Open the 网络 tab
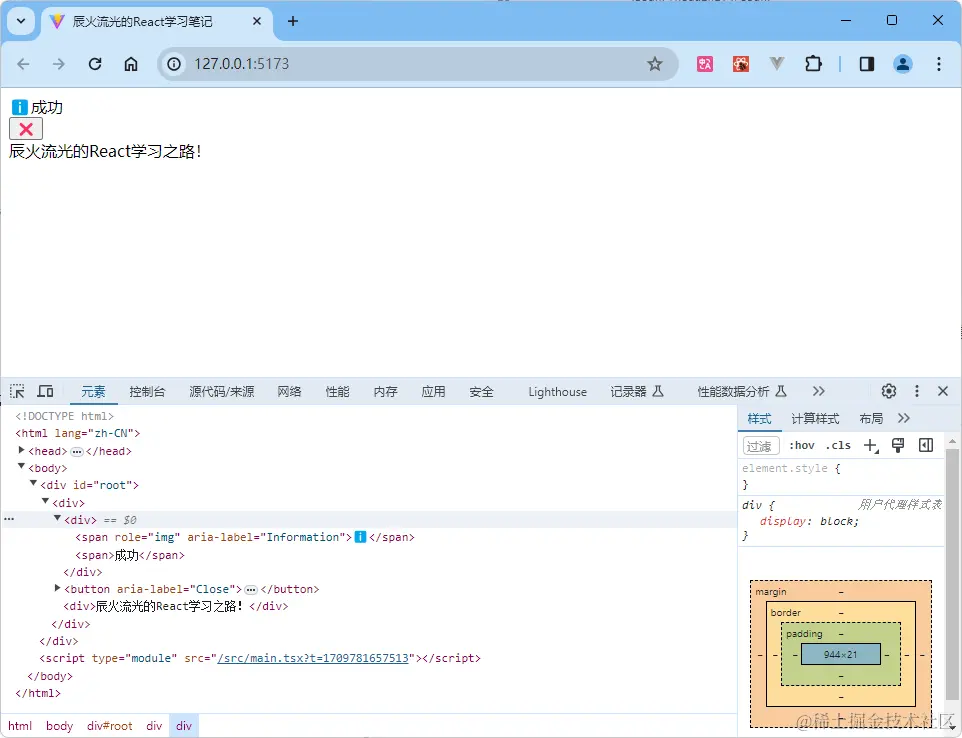The width and height of the screenshot is (962, 738). tap(289, 391)
